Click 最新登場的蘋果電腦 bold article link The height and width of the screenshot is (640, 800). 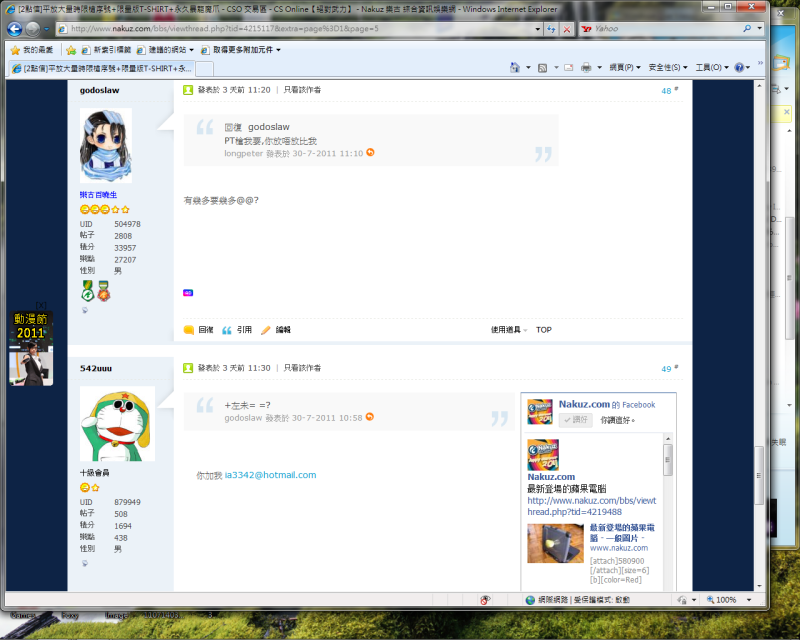622,533
